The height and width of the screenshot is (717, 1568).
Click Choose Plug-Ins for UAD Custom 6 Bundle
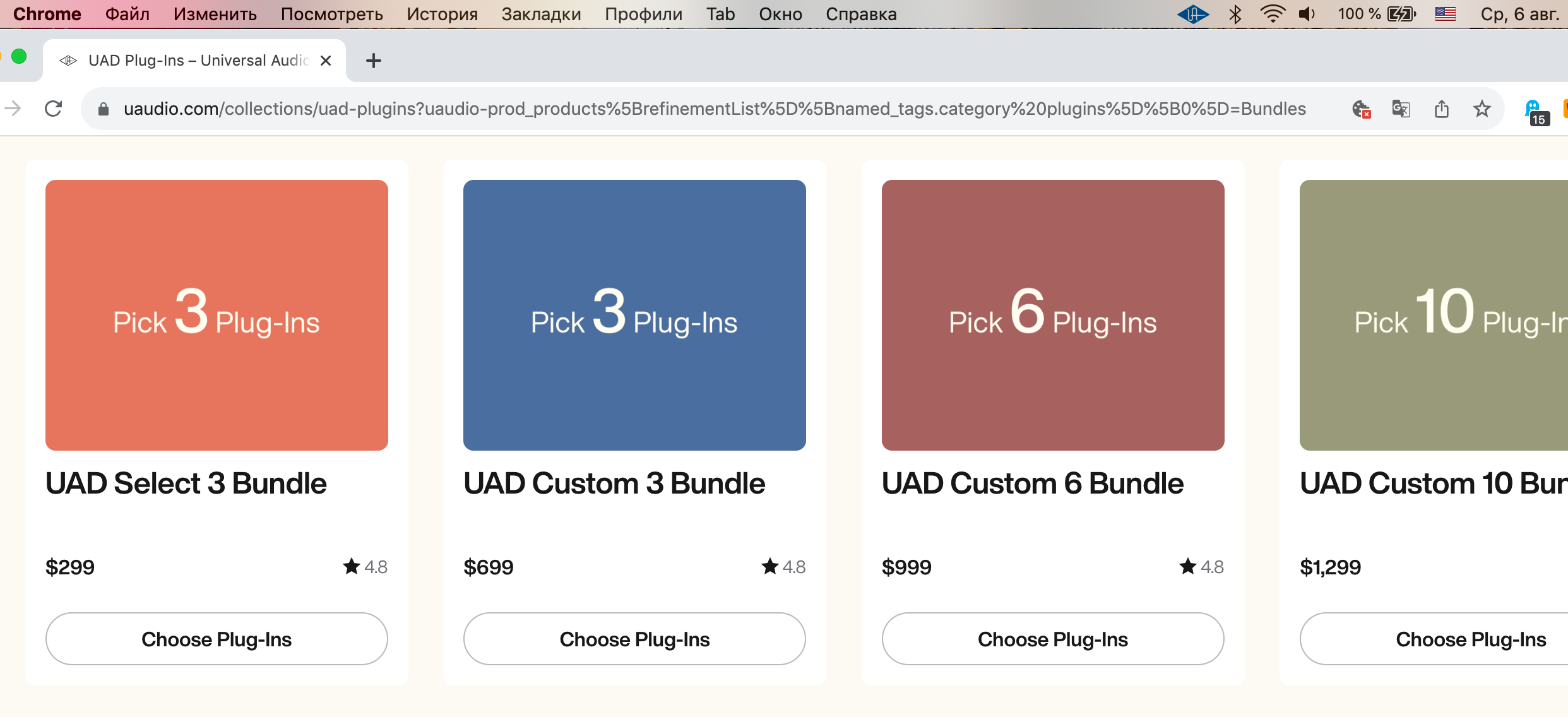(1052, 639)
